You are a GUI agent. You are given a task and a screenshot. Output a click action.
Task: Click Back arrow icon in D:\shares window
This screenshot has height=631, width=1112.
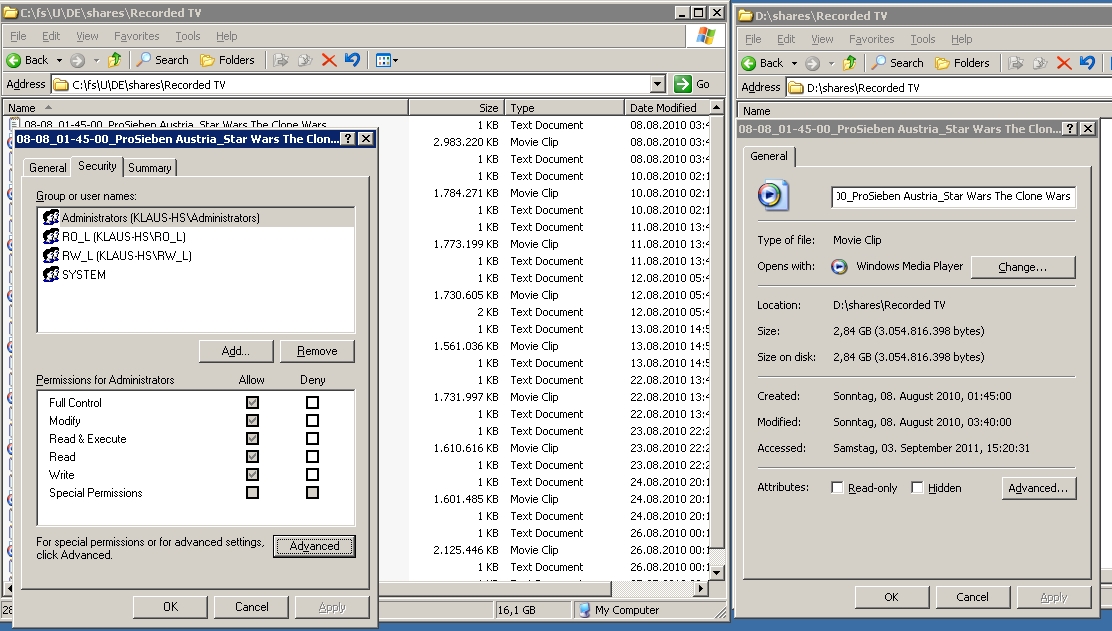click(748, 63)
